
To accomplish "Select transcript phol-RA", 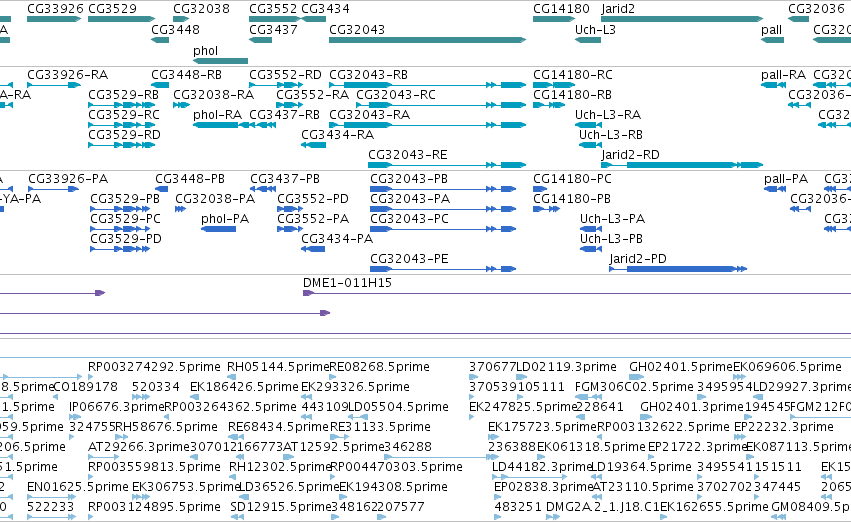I will [x=218, y=115].
